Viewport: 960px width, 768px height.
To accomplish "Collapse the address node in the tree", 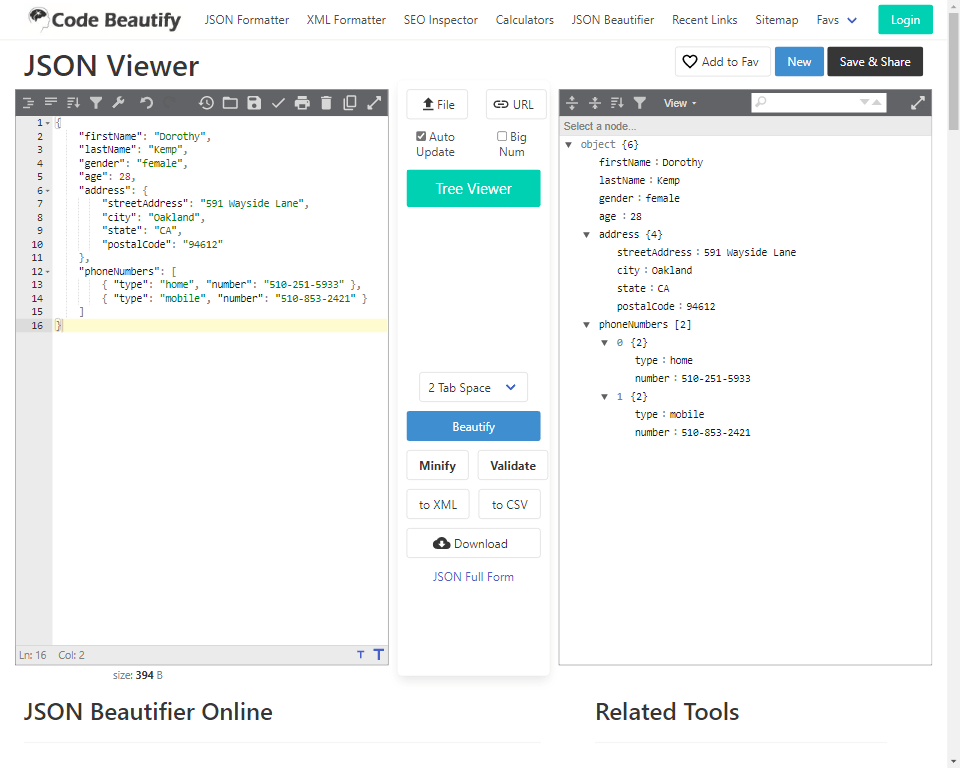I will click(x=585, y=233).
